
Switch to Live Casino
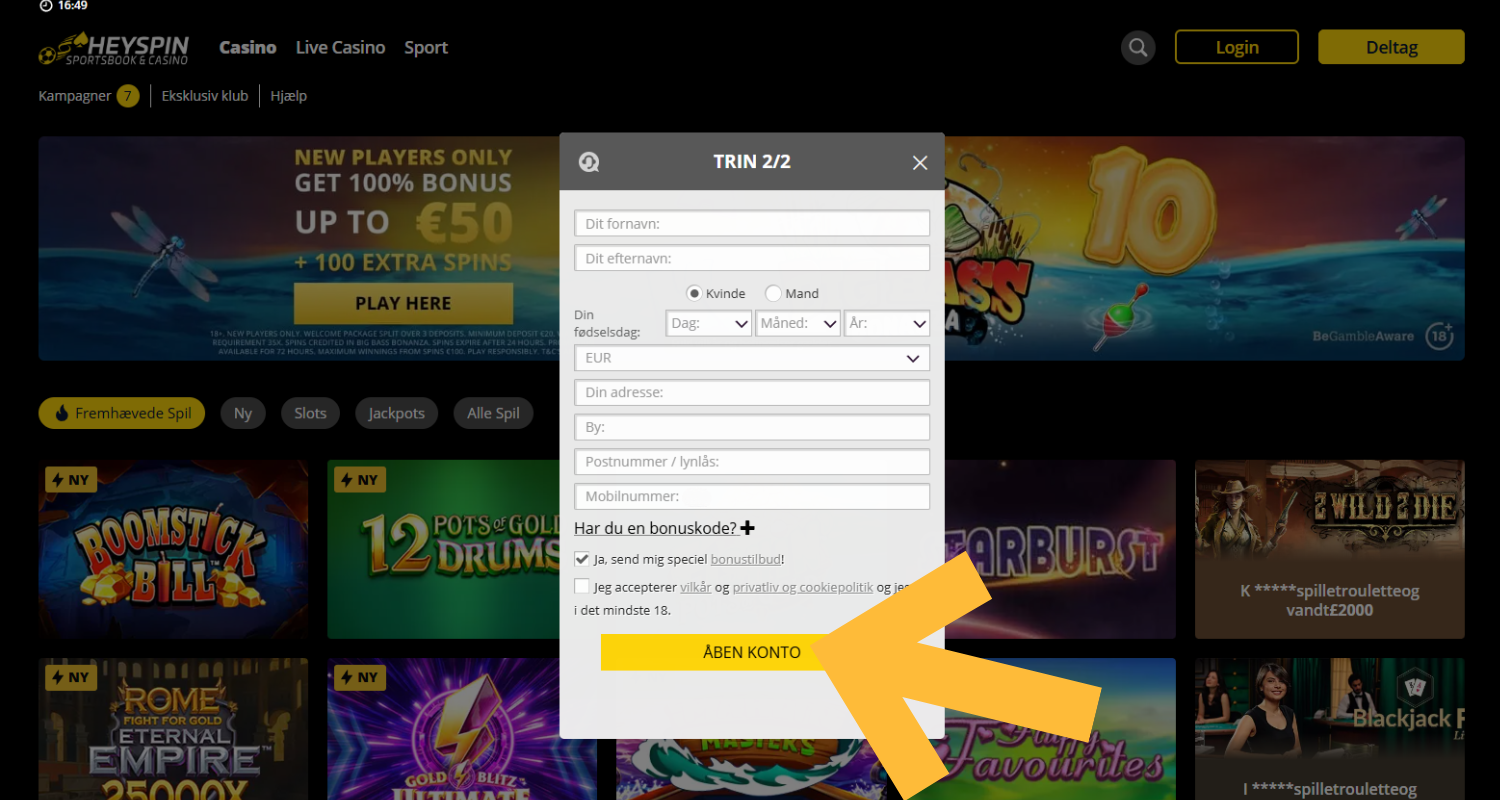point(340,47)
